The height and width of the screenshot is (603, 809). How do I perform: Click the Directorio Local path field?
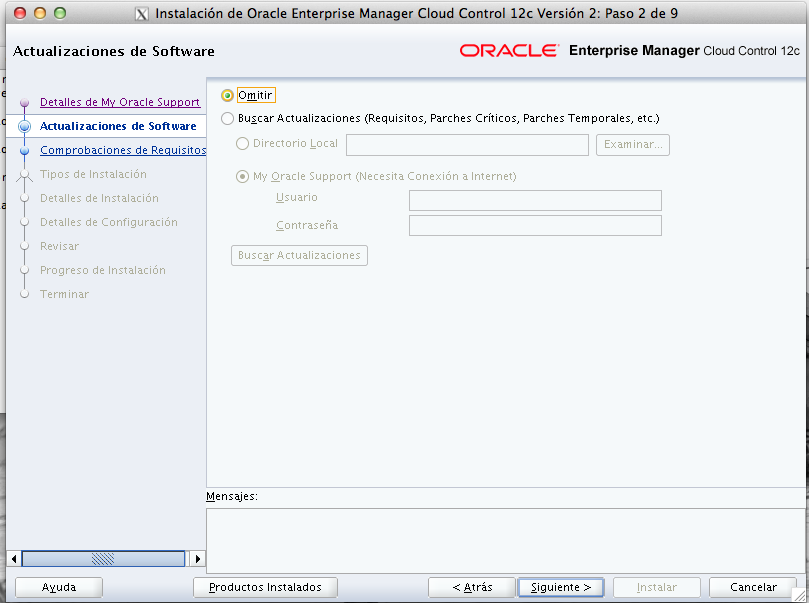tap(467, 145)
